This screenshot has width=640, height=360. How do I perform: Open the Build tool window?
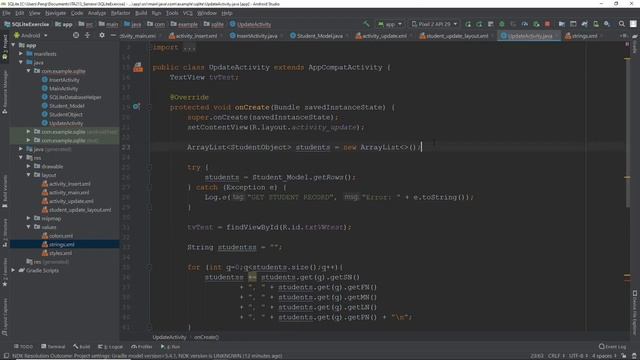pyautogui.click(x=82, y=347)
